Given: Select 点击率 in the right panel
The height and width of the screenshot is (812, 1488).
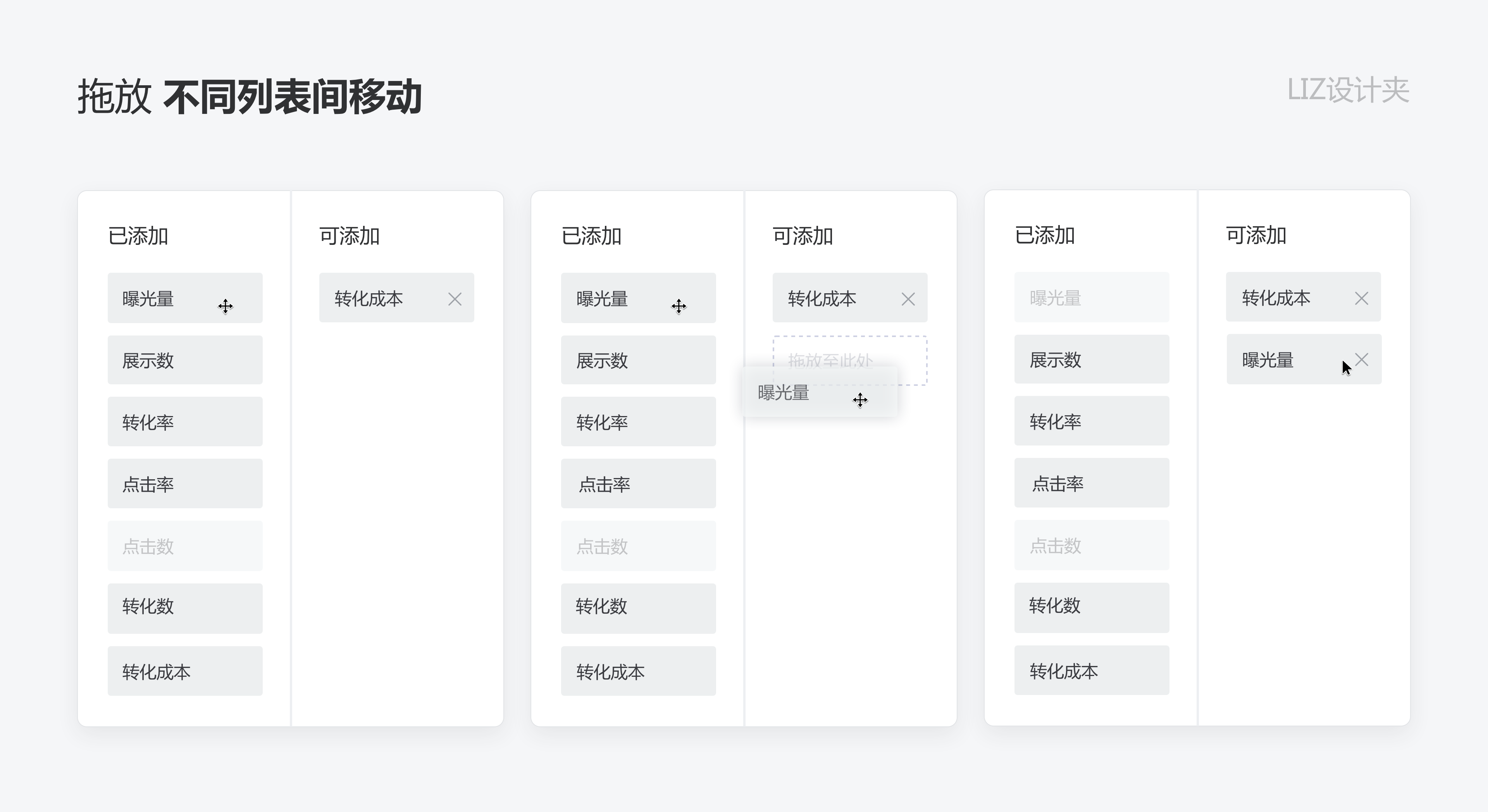Looking at the screenshot, I should 1092,483.
